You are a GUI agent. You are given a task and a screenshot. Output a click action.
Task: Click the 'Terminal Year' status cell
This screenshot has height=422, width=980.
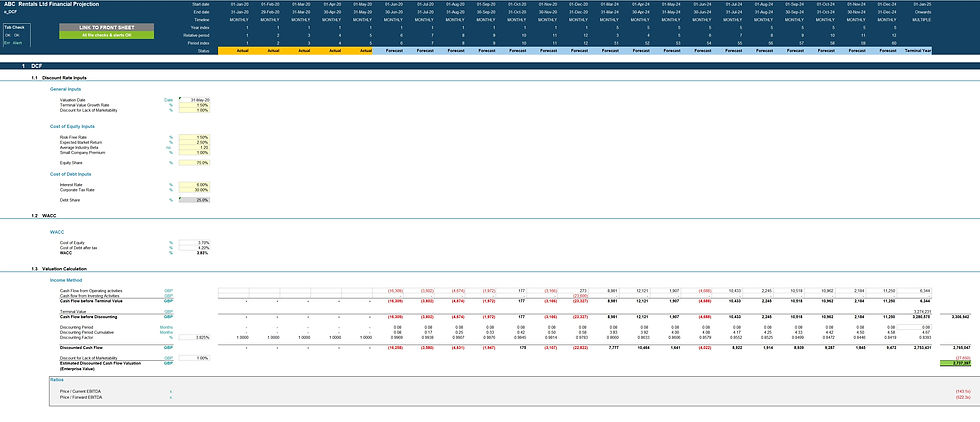916,51
